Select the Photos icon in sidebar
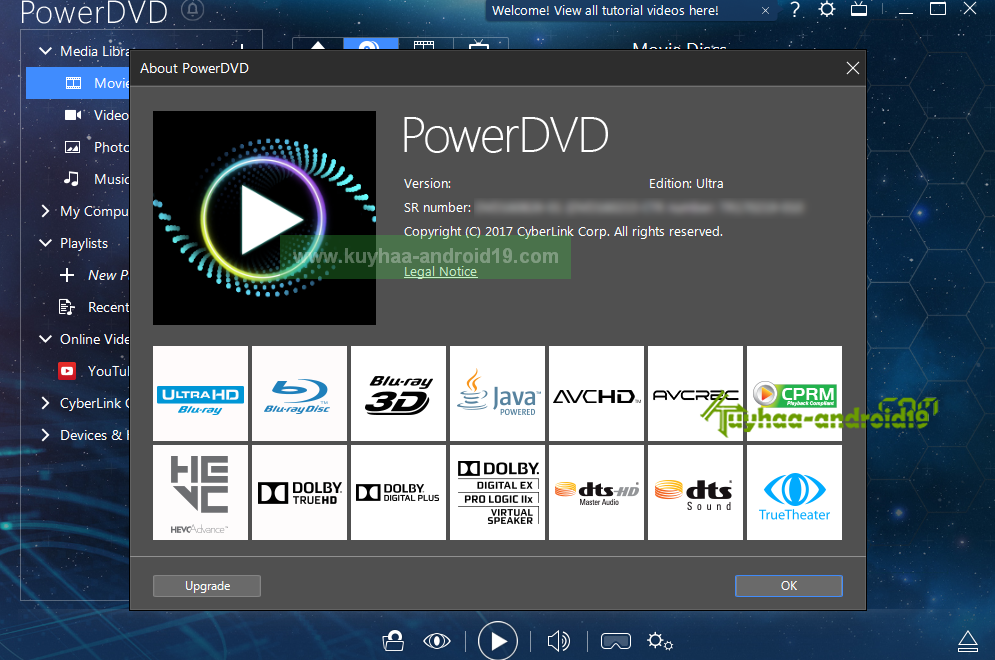This screenshot has width=995, height=660. click(x=73, y=147)
